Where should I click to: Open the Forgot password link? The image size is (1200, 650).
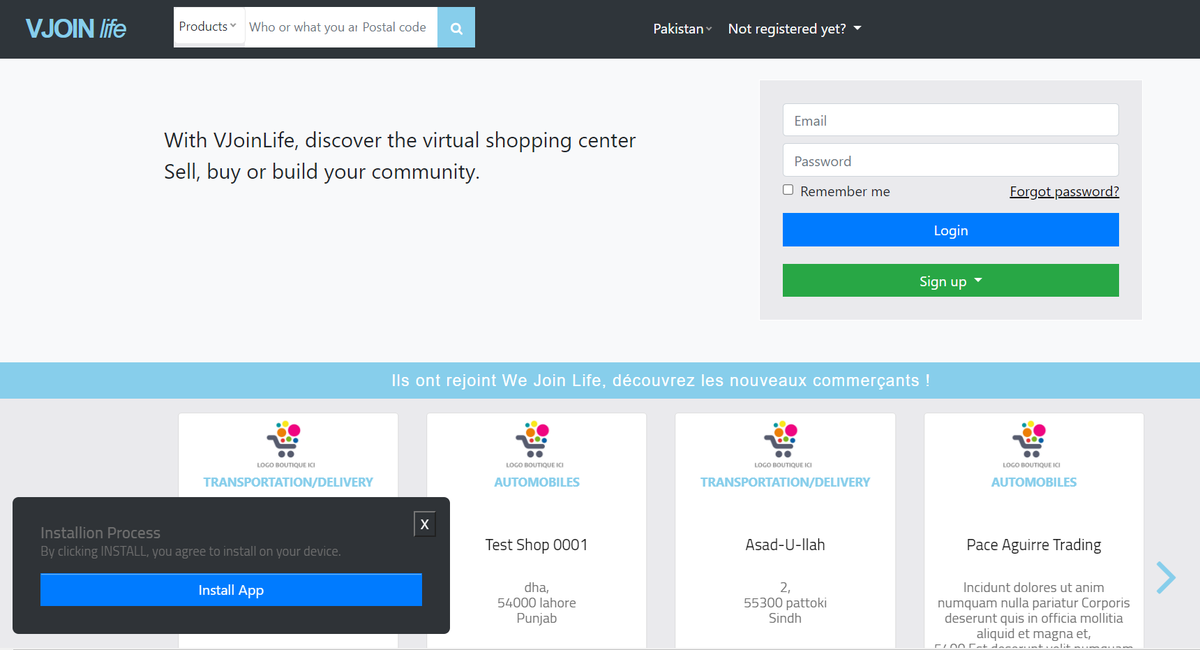click(1064, 191)
